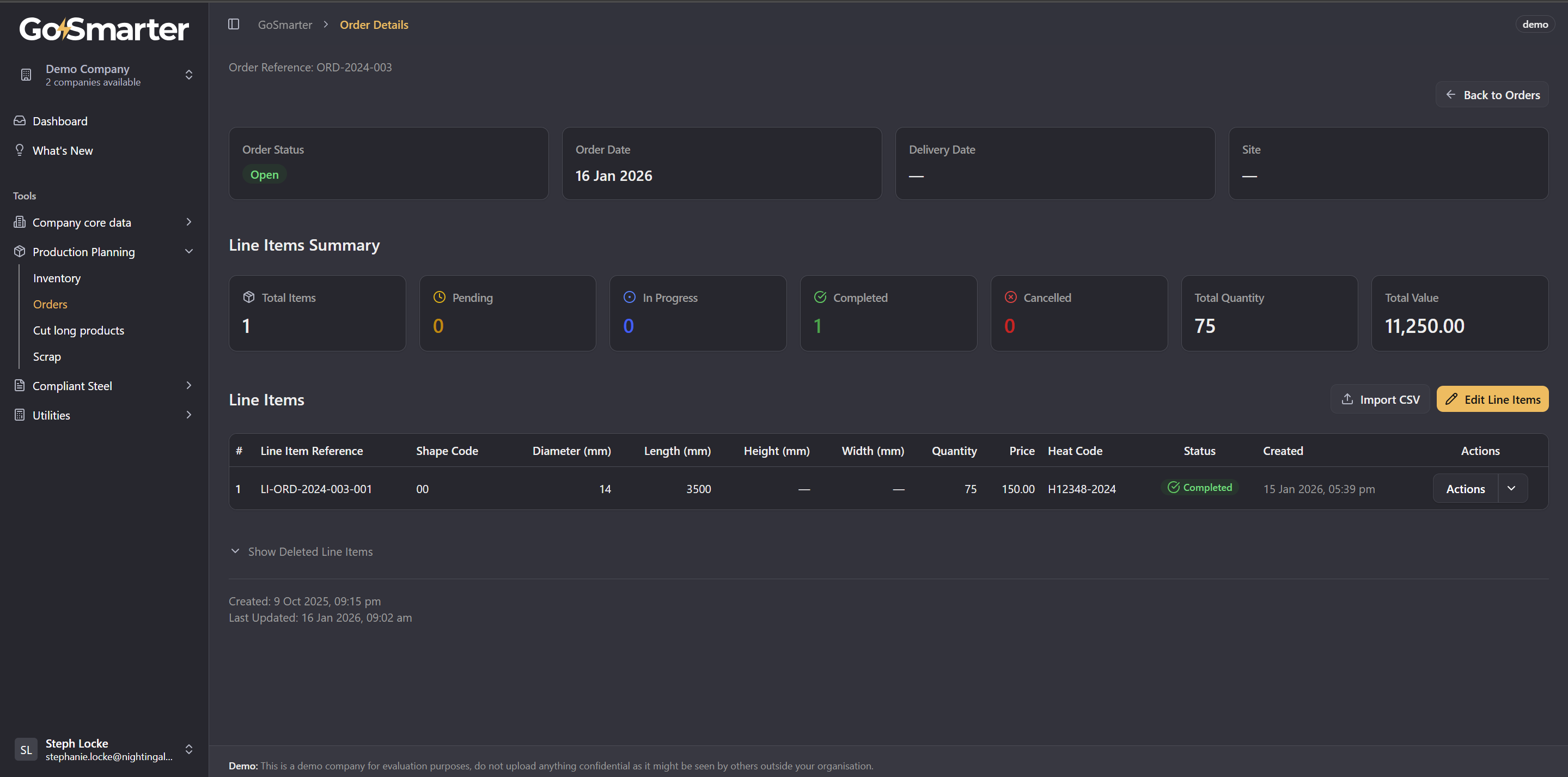Open the Actions dropdown arrow for line item

[x=1511, y=489]
